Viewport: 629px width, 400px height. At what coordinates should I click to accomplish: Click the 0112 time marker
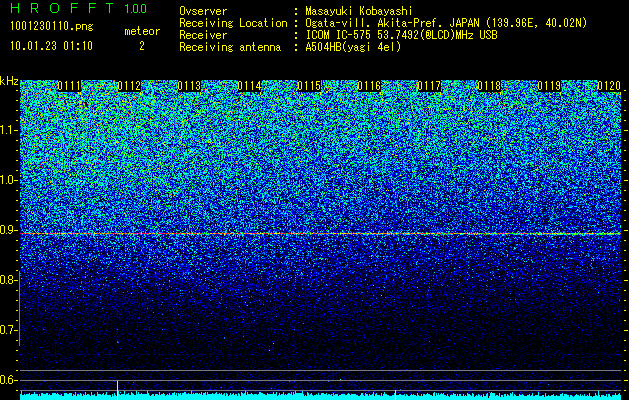[129, 86]
